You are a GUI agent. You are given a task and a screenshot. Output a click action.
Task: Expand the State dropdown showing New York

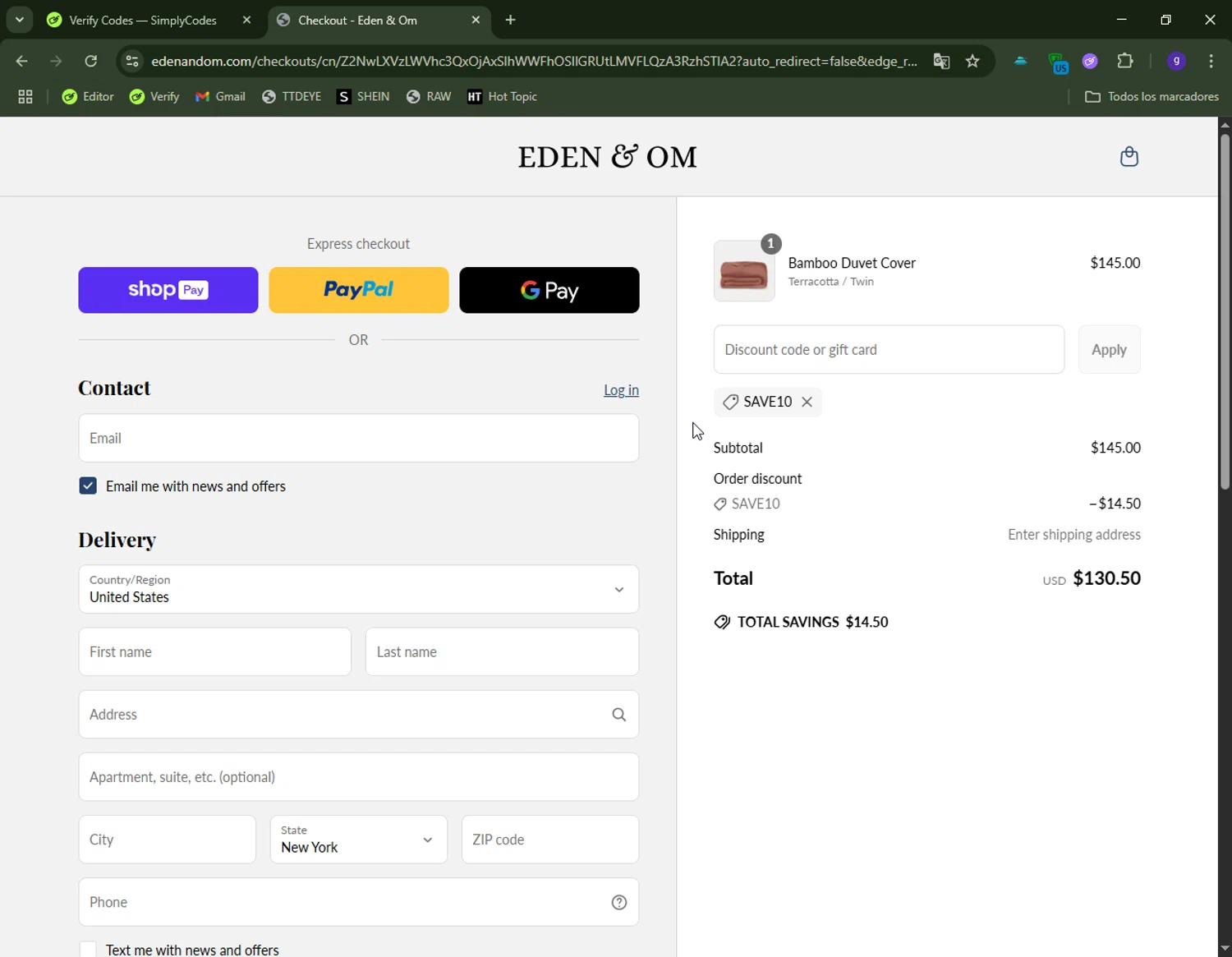[x=359, y=840]
